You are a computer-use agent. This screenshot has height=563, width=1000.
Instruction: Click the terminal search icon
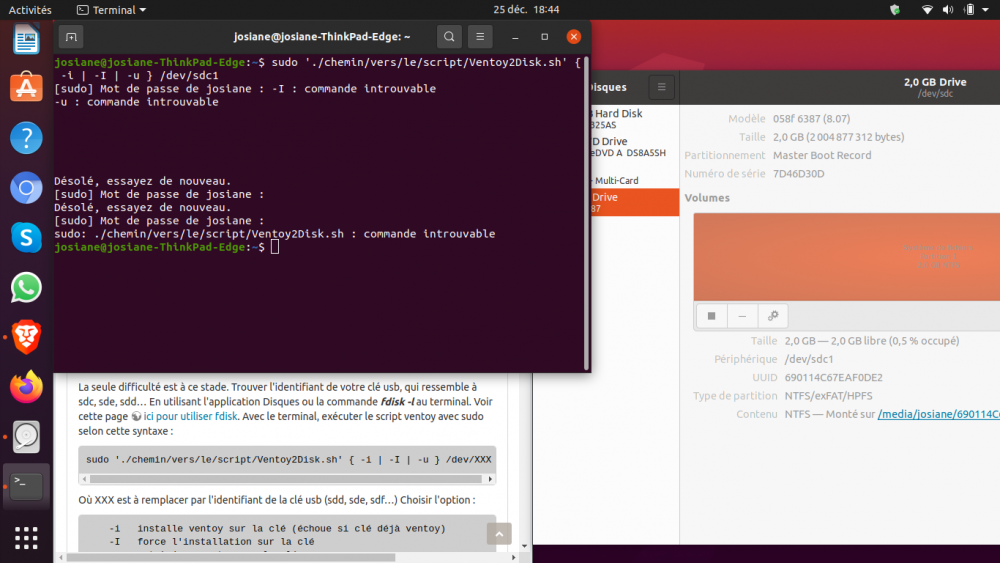pyautogui.click(x=450, y=37)
